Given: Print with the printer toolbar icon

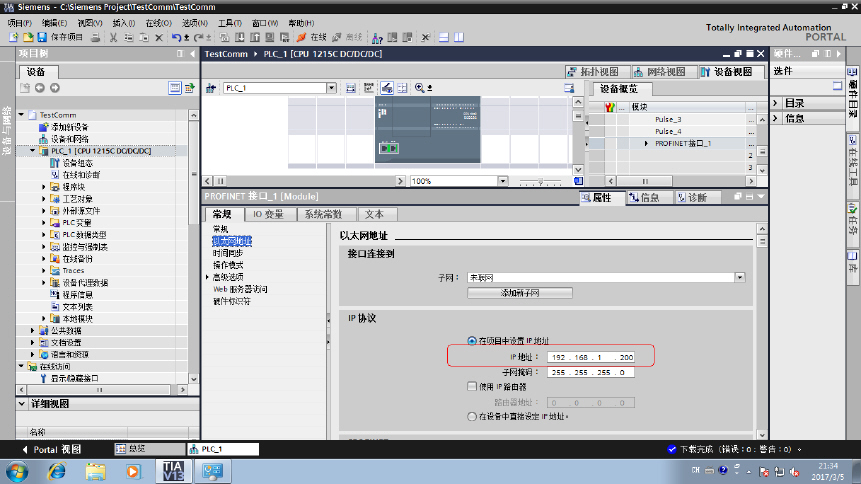Looking at the screenshot, I should point(96,37).
